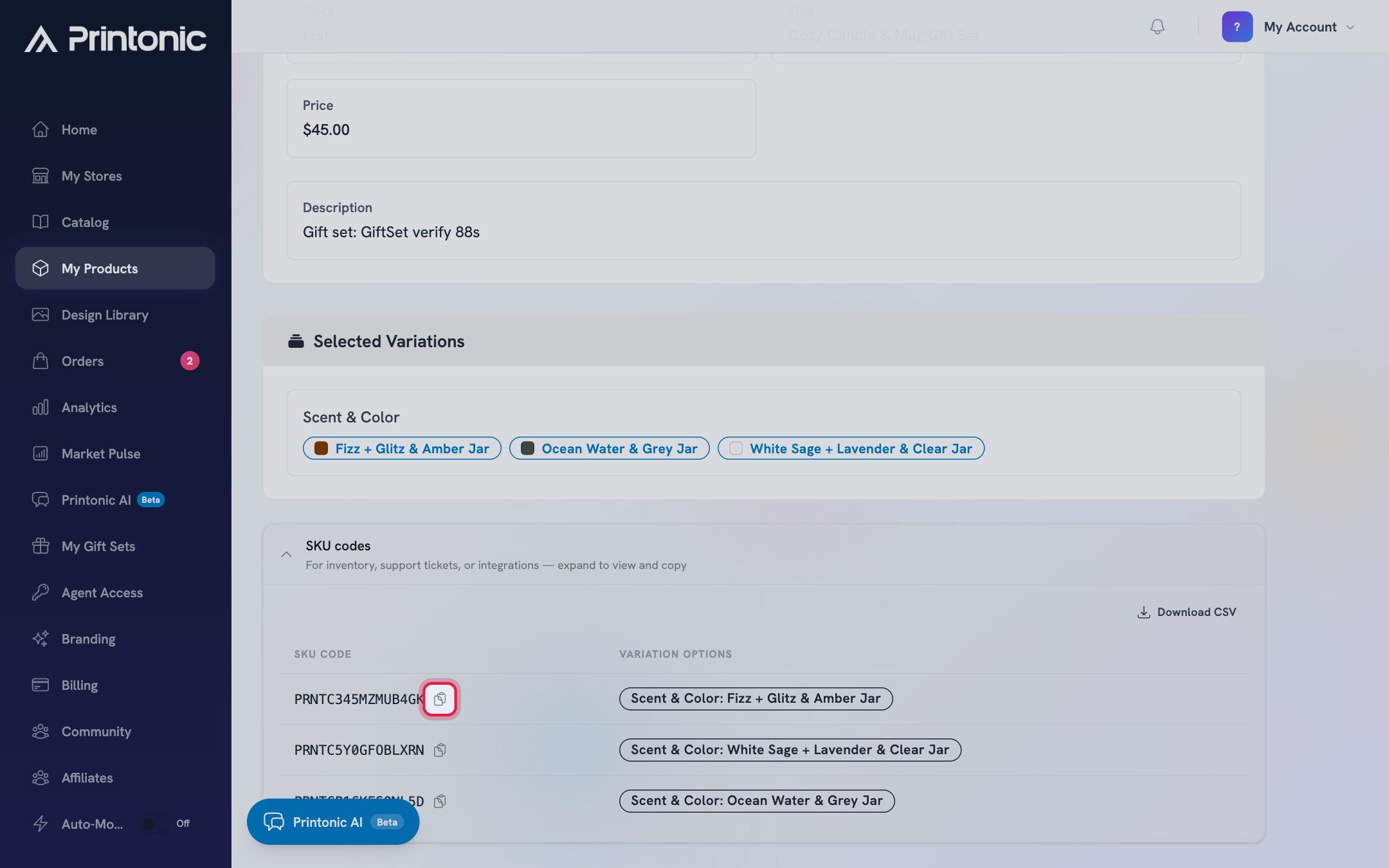Click the Price field showing $45.00
Image resolution: width=1389 pixels, height=868 pixels.
tap(521, 118)
